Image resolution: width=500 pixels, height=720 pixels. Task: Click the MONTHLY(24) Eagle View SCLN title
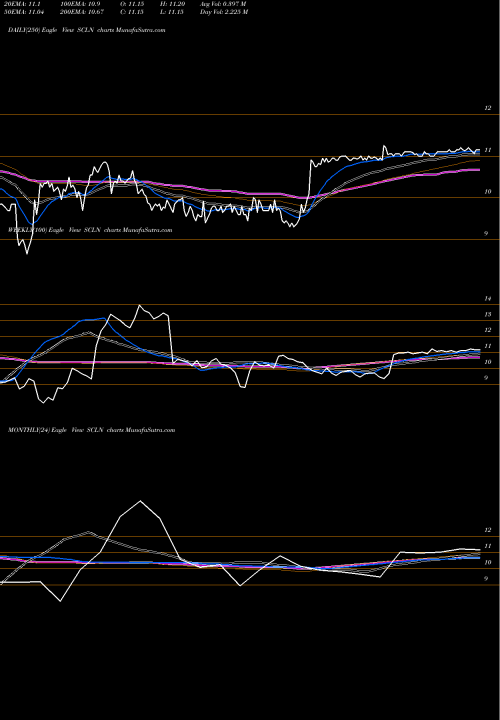pyautogui.click(x=91, y=430)
